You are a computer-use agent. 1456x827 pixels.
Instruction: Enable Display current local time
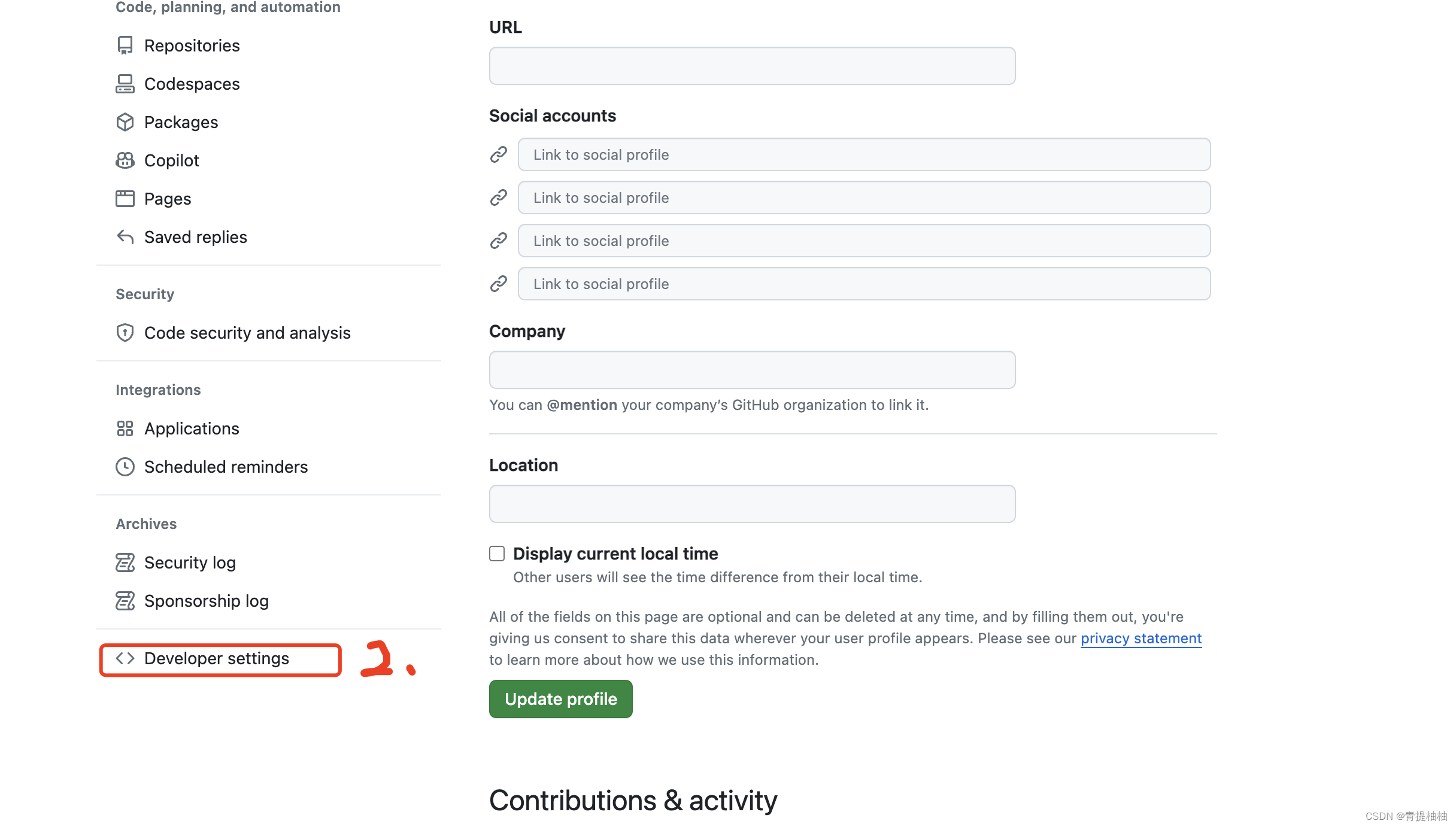(496, 554)
